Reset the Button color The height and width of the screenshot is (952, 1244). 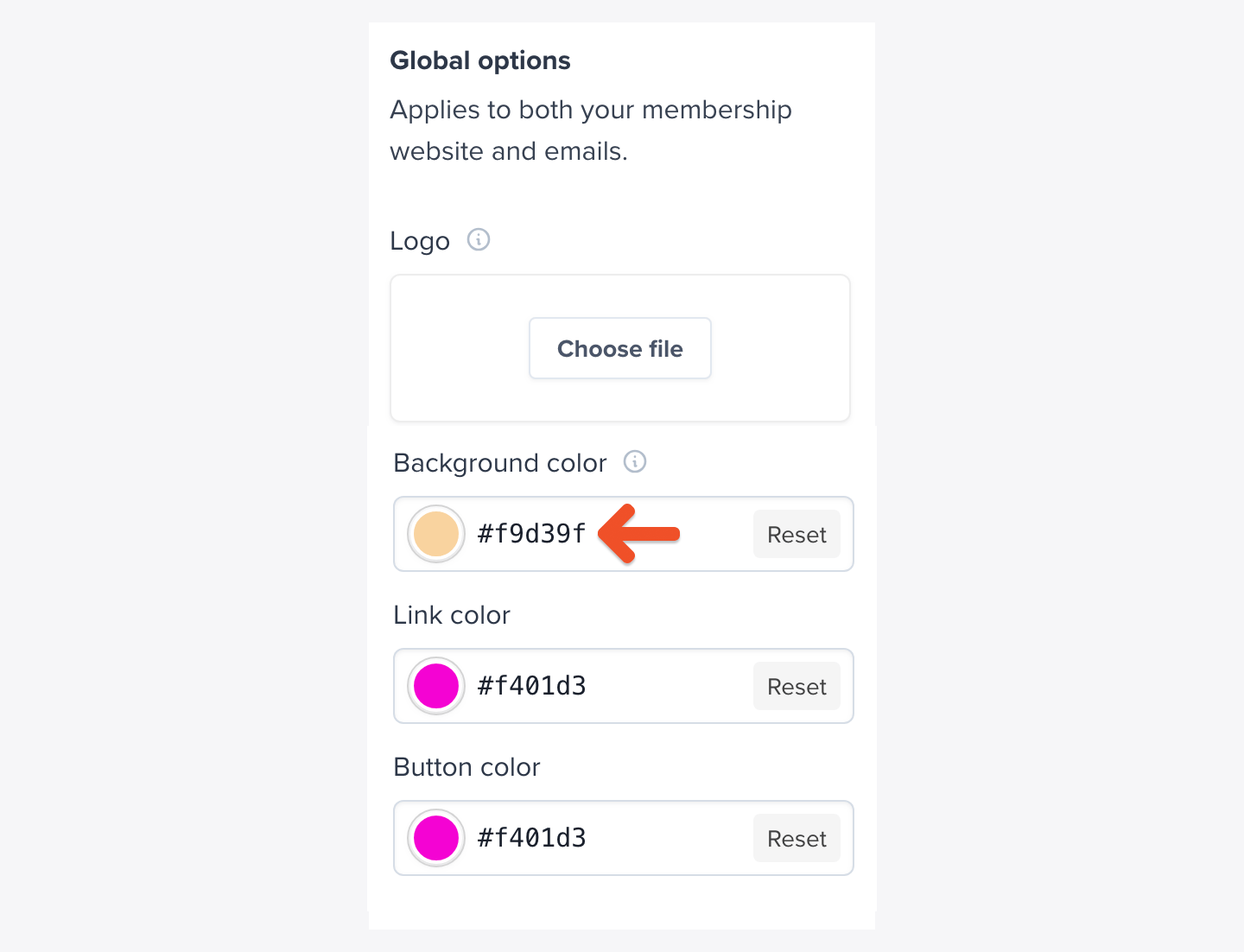tap(797, 839)
